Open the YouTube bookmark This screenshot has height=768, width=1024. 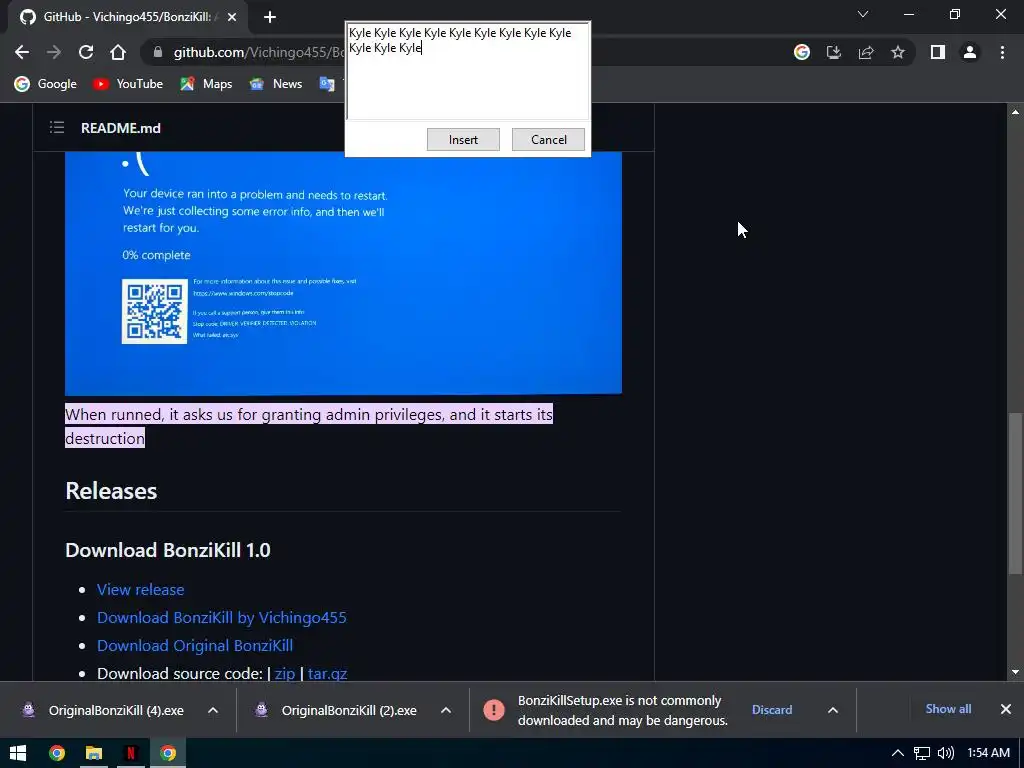coord(128,84)
